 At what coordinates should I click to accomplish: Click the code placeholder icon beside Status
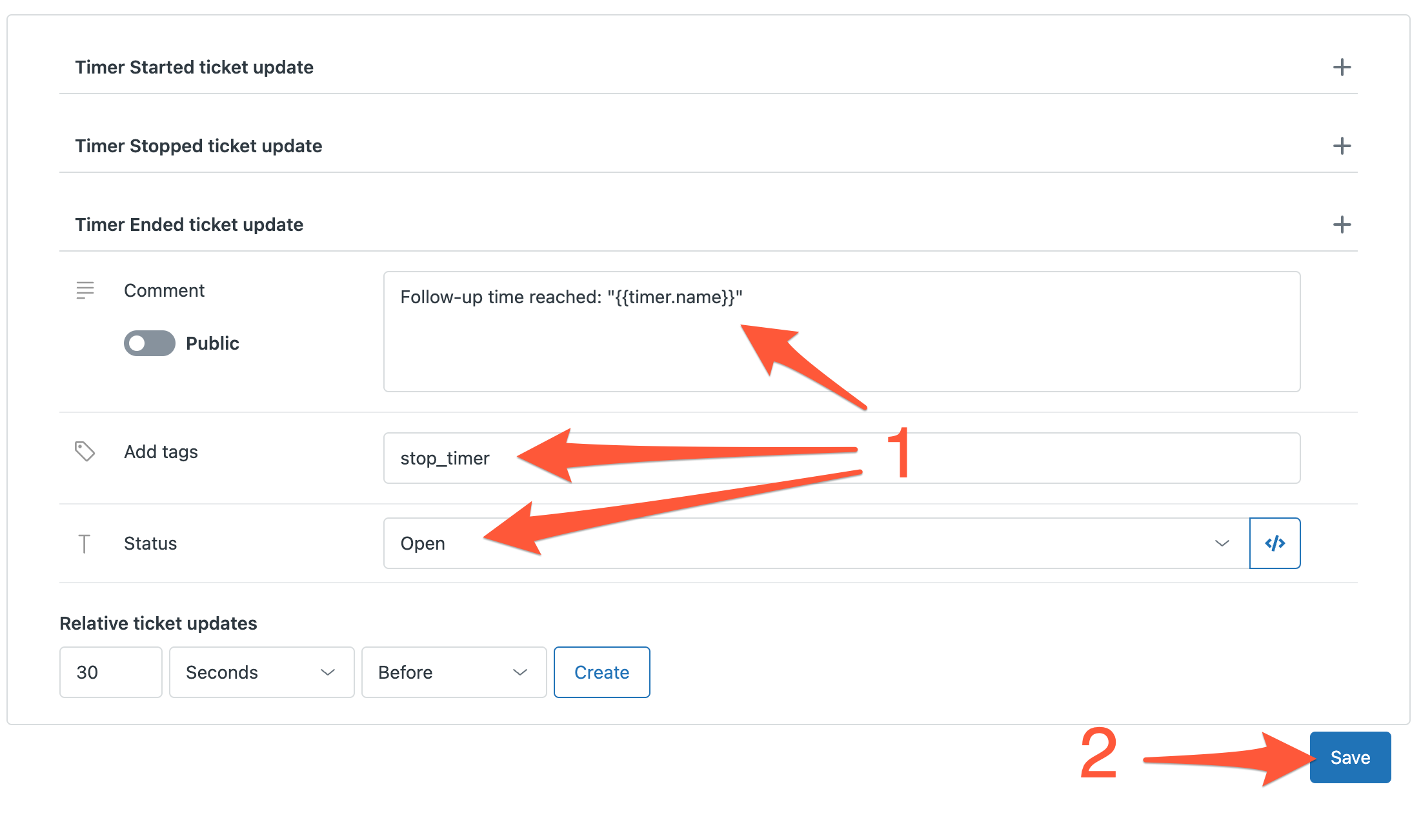click(1275, 543)
